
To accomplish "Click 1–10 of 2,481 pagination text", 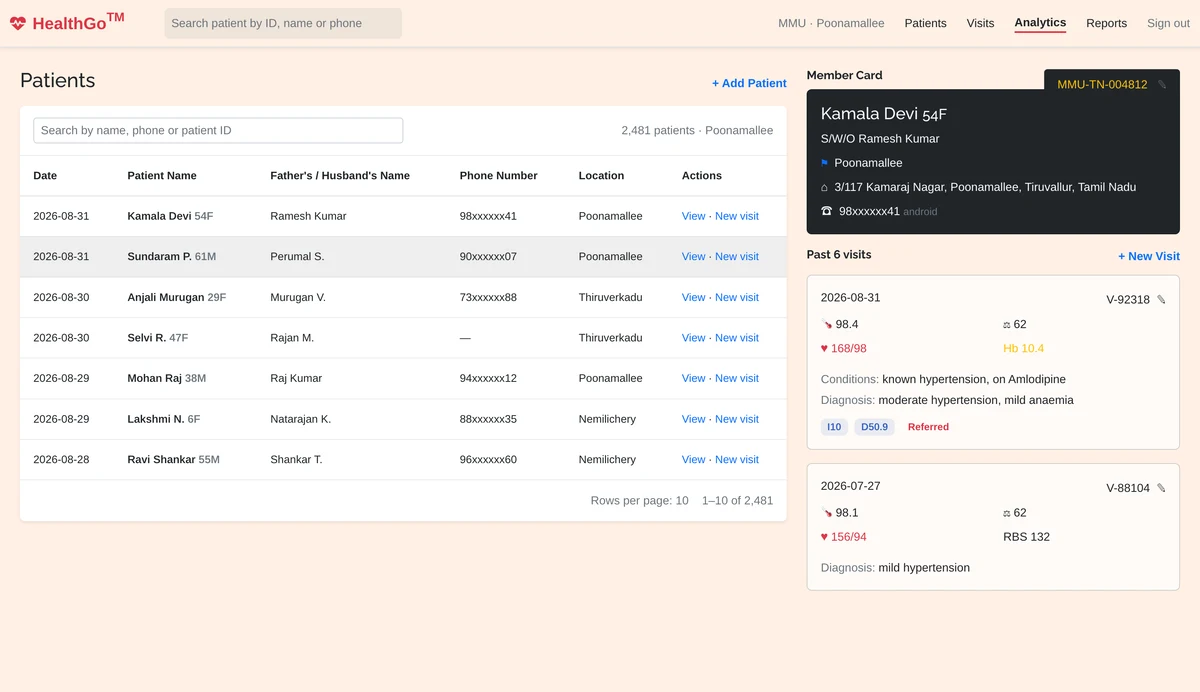I will (x=737, y=500).
